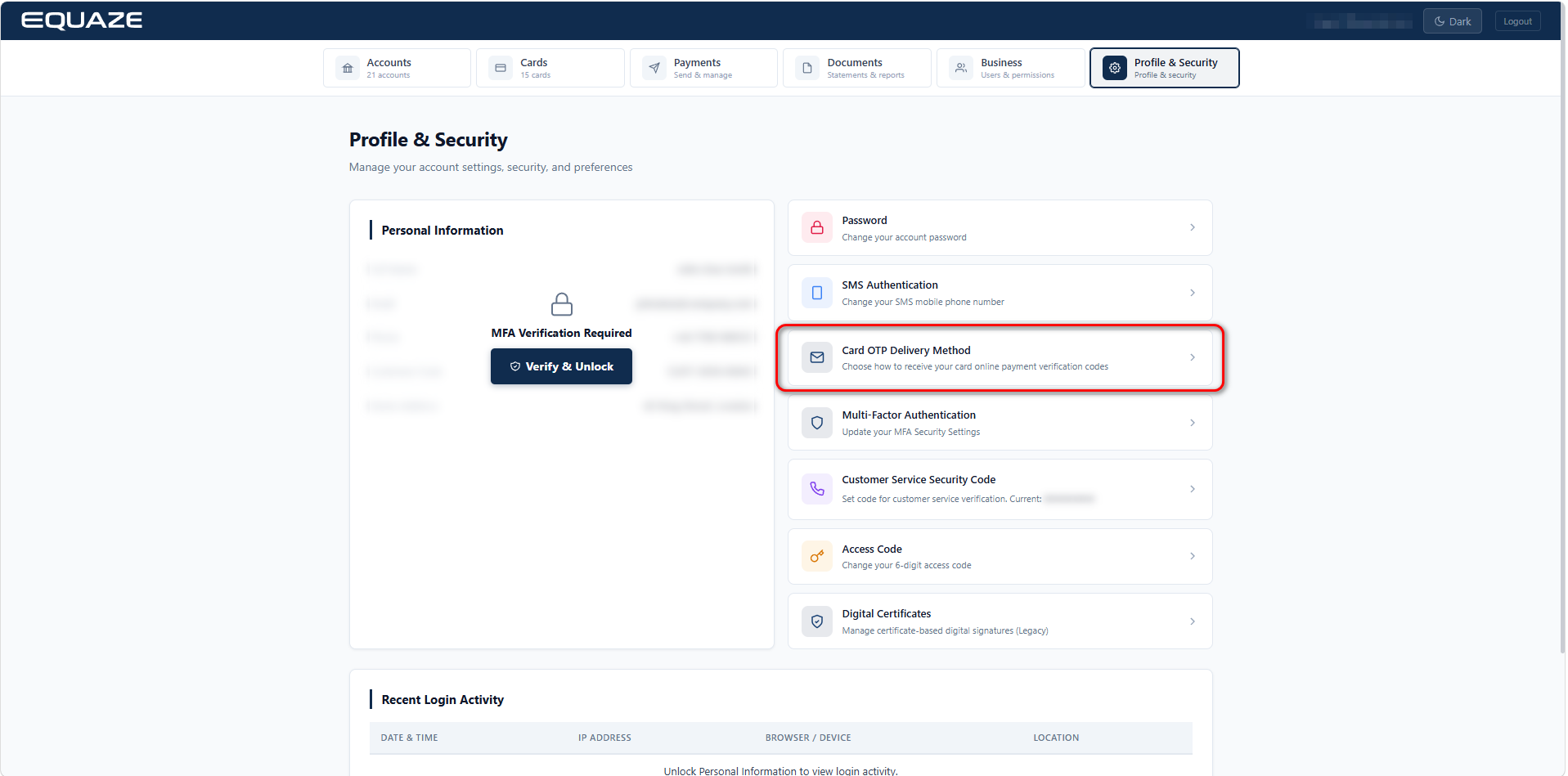Viewport: 1568px width, 776px height.
Task: Click the Customer Service phone handset icon
Action: click(x=817, y=489)
